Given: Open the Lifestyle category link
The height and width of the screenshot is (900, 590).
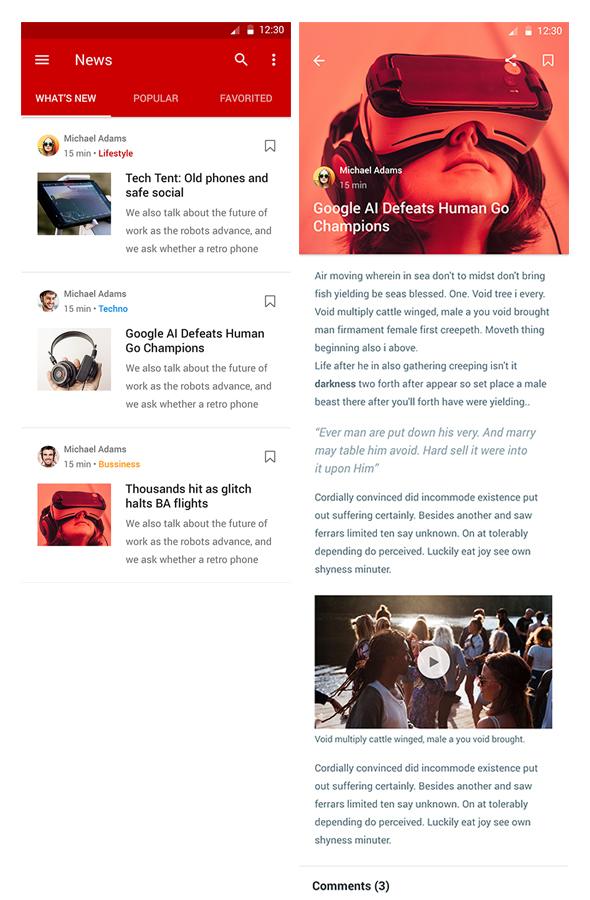Looking at the screenshot, I should pos(115,153).
